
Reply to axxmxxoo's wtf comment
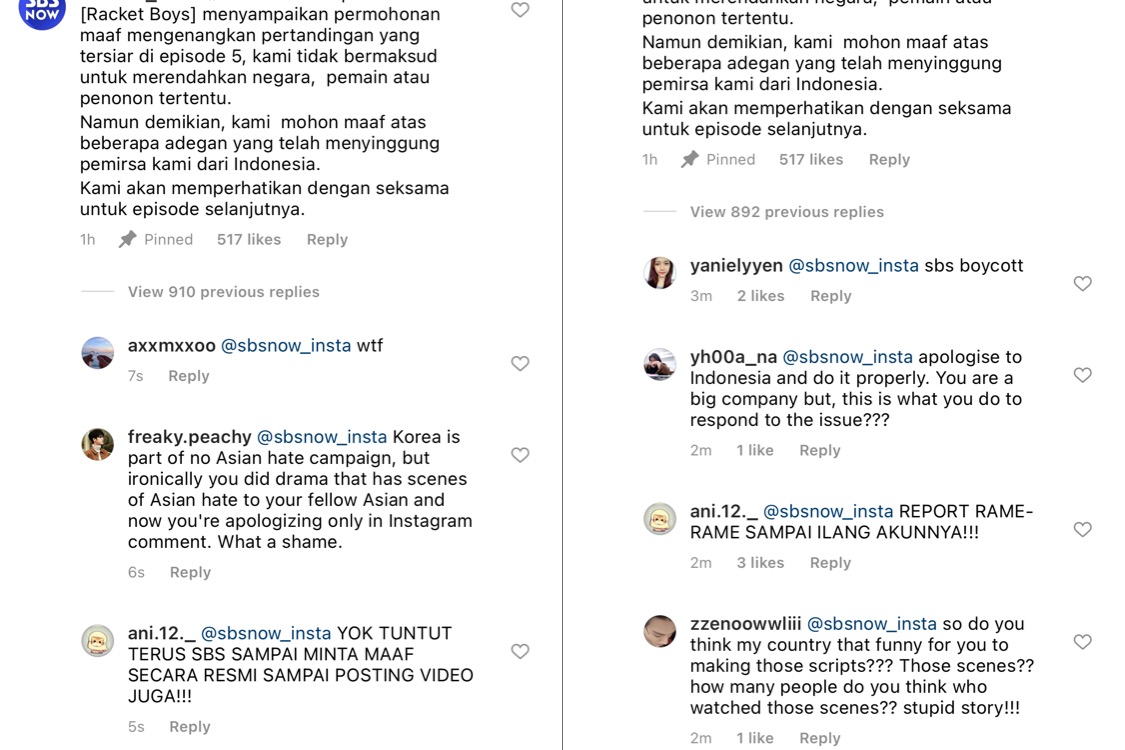(x=189, y=376)
